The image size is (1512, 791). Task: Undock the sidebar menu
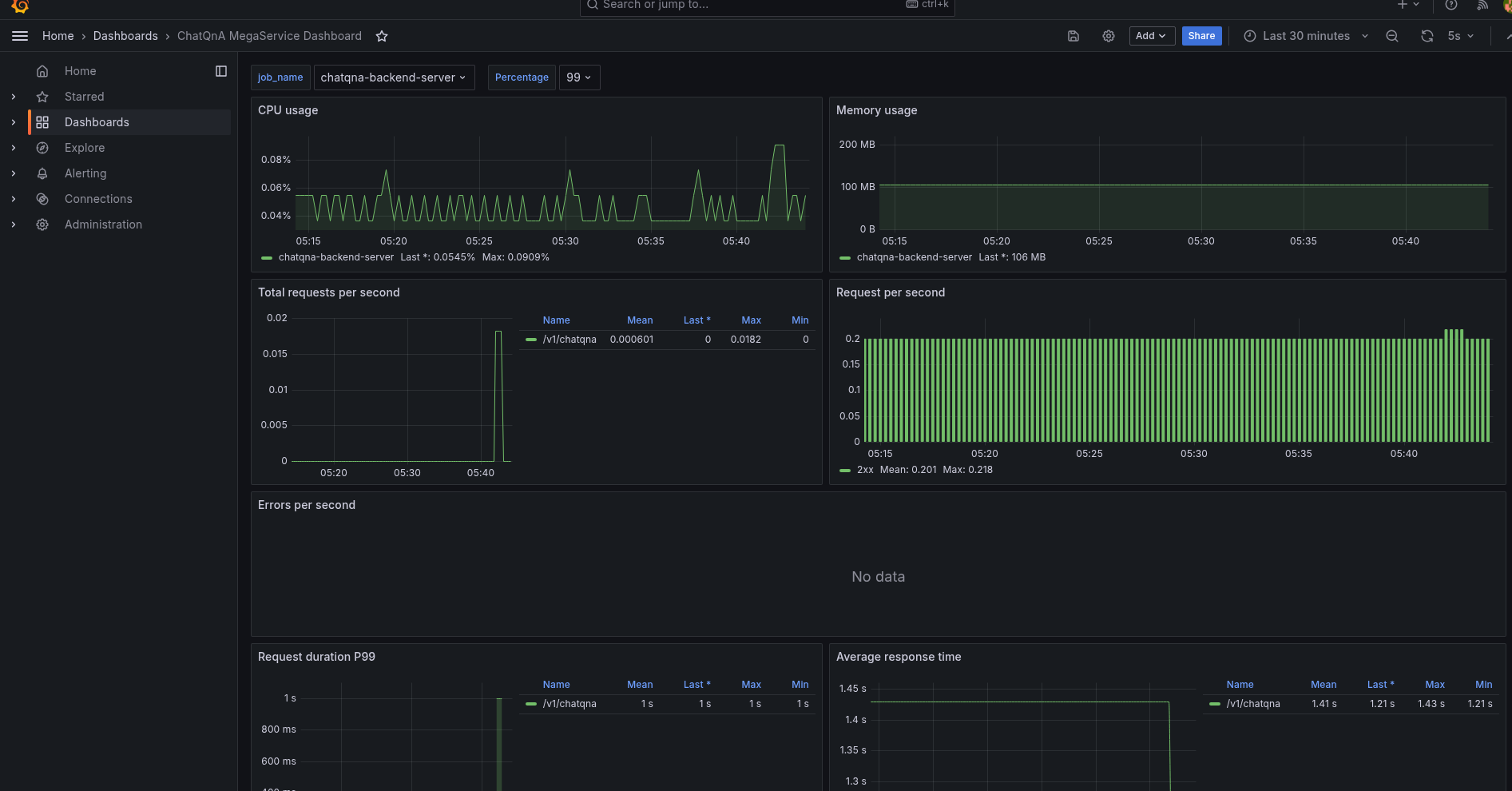[x=221, y=71]
